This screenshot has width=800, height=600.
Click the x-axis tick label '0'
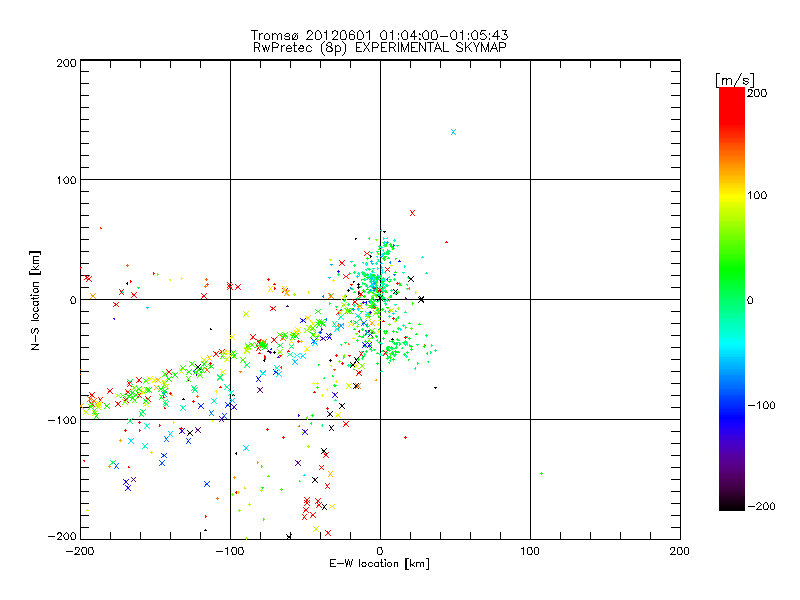tap(380, 551)
